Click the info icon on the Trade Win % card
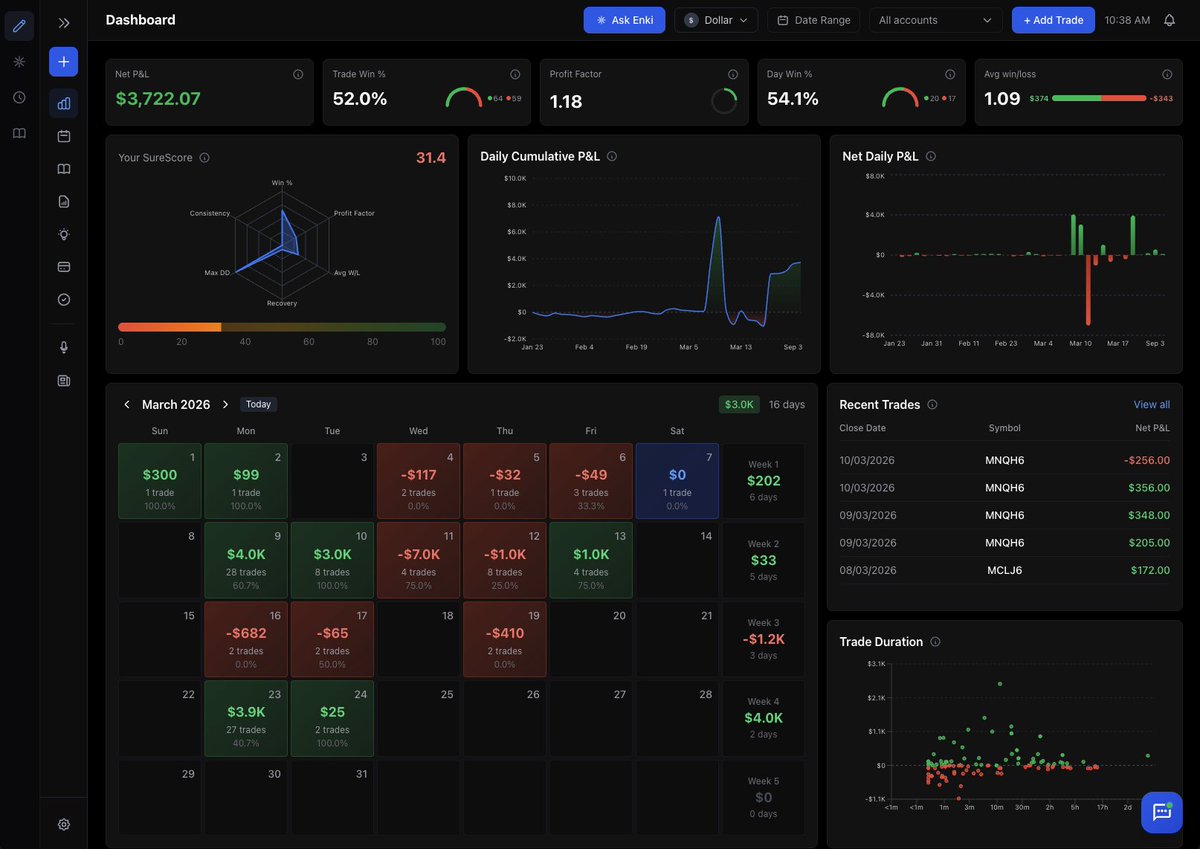 (x=515, y=74)
